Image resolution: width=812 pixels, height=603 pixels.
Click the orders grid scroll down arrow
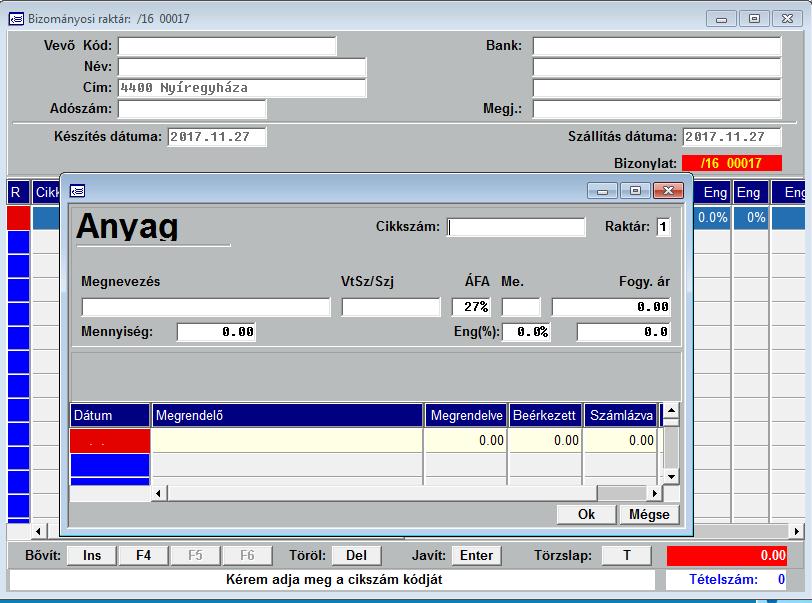coord(671,477)
